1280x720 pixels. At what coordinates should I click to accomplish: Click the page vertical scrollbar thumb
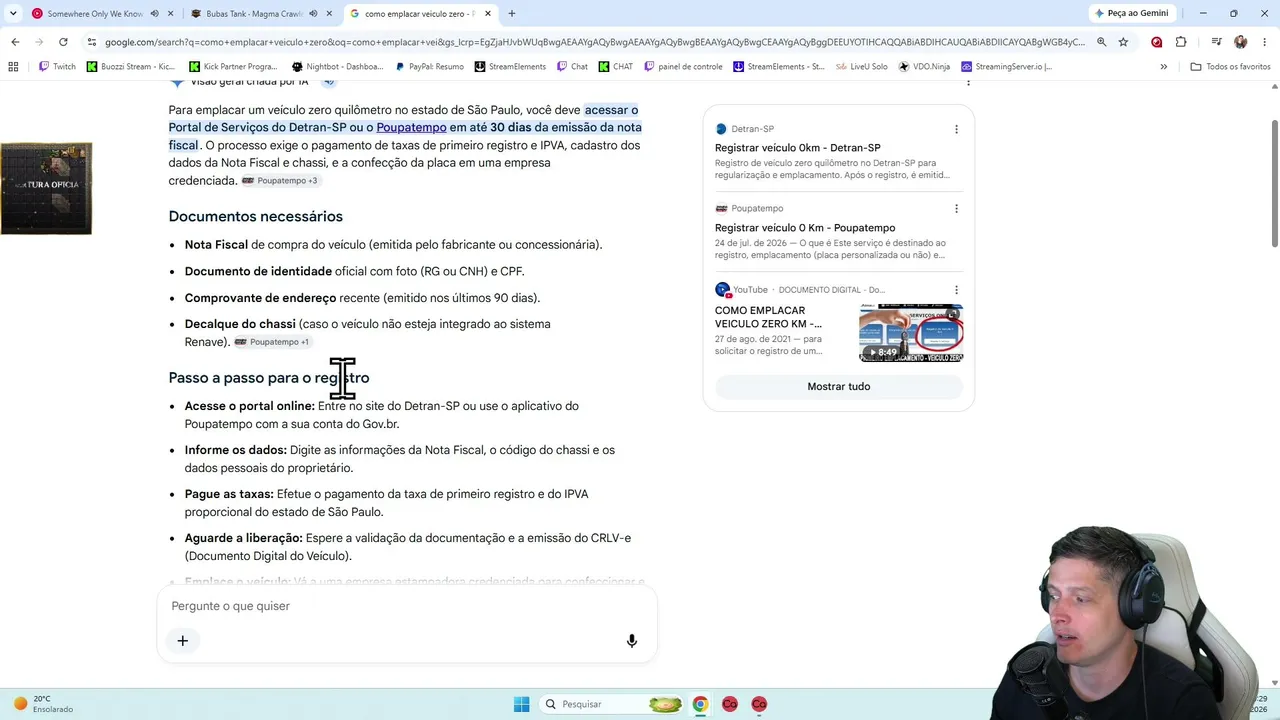tap(1274, 182)
